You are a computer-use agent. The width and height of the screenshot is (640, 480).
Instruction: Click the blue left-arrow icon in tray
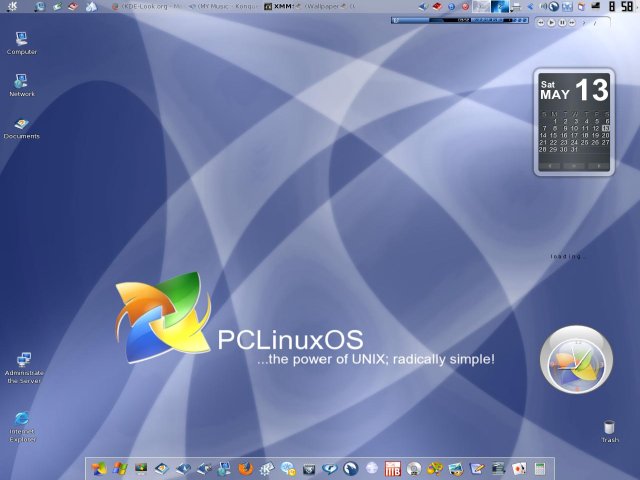(530, 6)
